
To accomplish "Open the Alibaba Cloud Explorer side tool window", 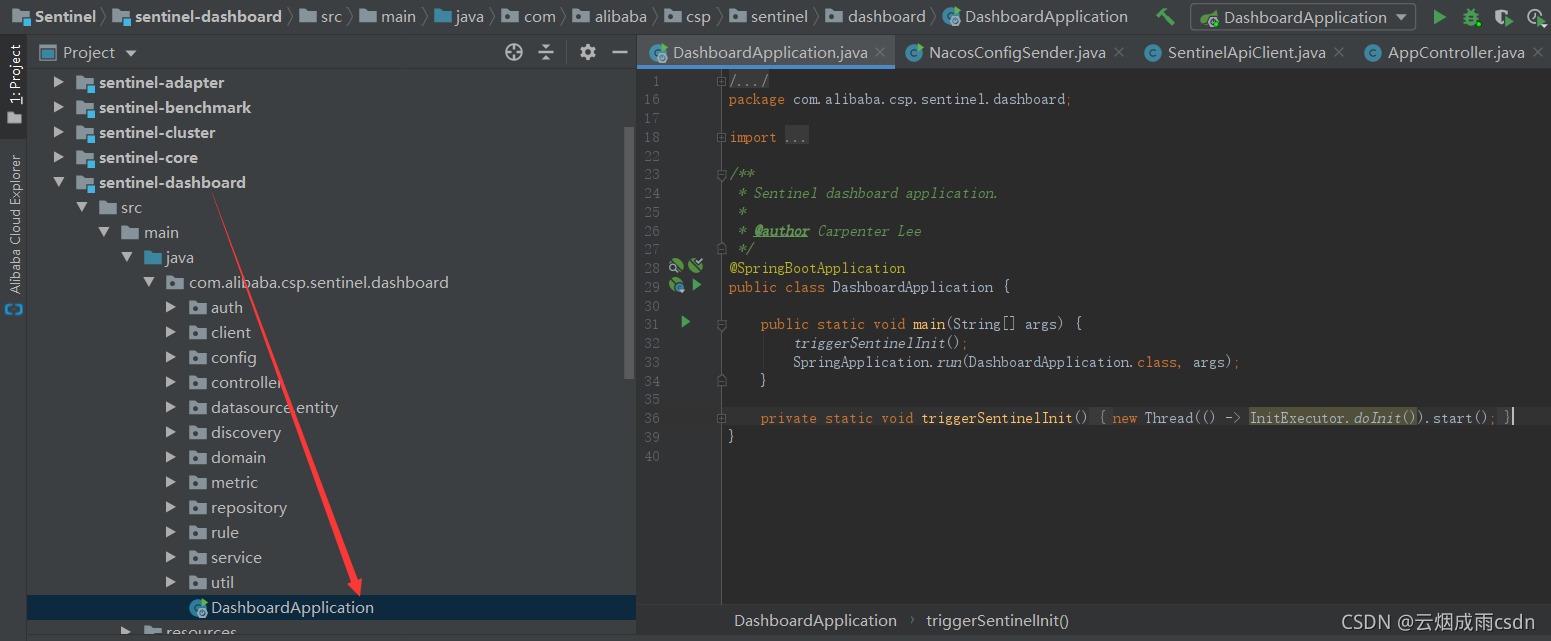I will click(x=14, y=235).
